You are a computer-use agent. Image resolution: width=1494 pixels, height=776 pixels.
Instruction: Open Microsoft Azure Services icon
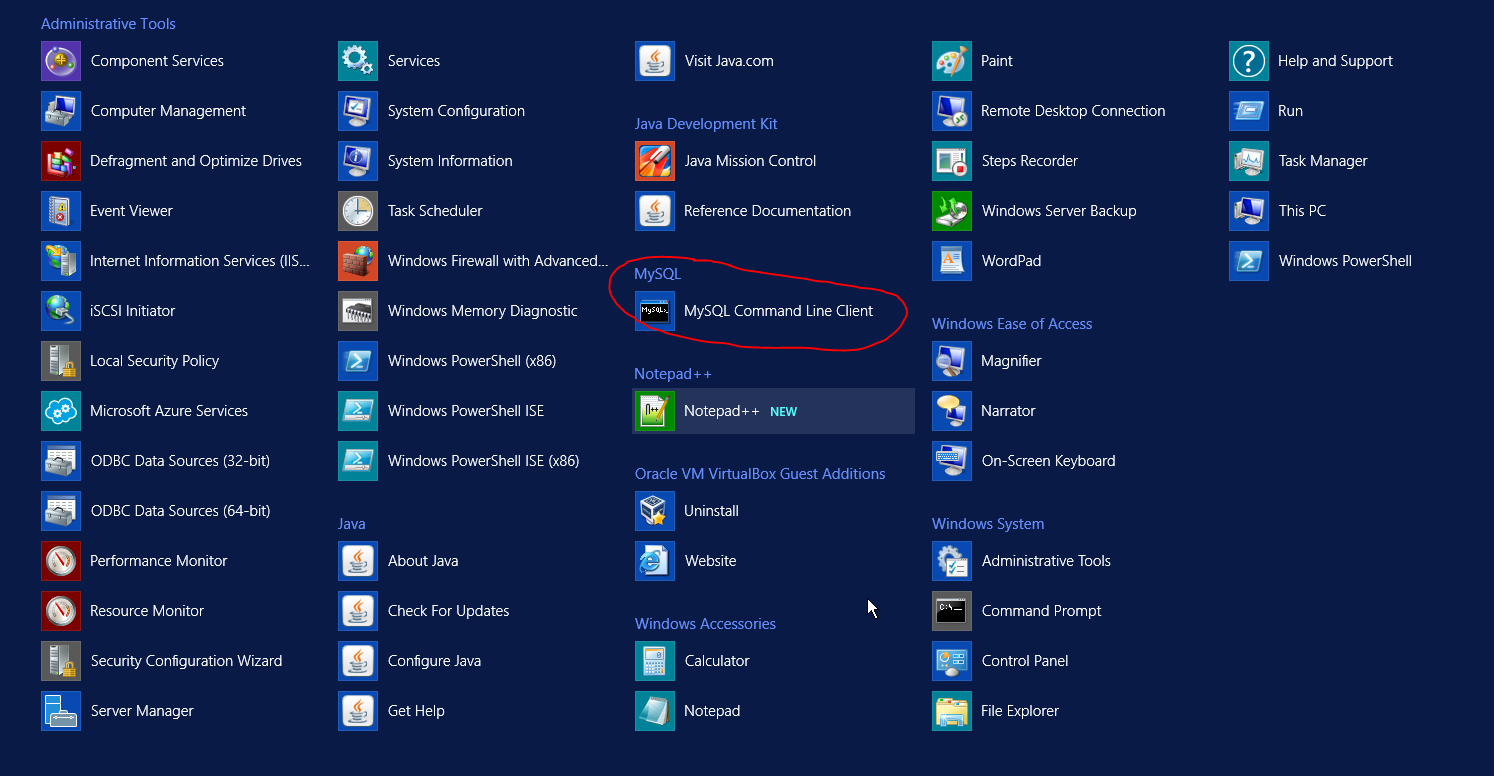[61, 411]
